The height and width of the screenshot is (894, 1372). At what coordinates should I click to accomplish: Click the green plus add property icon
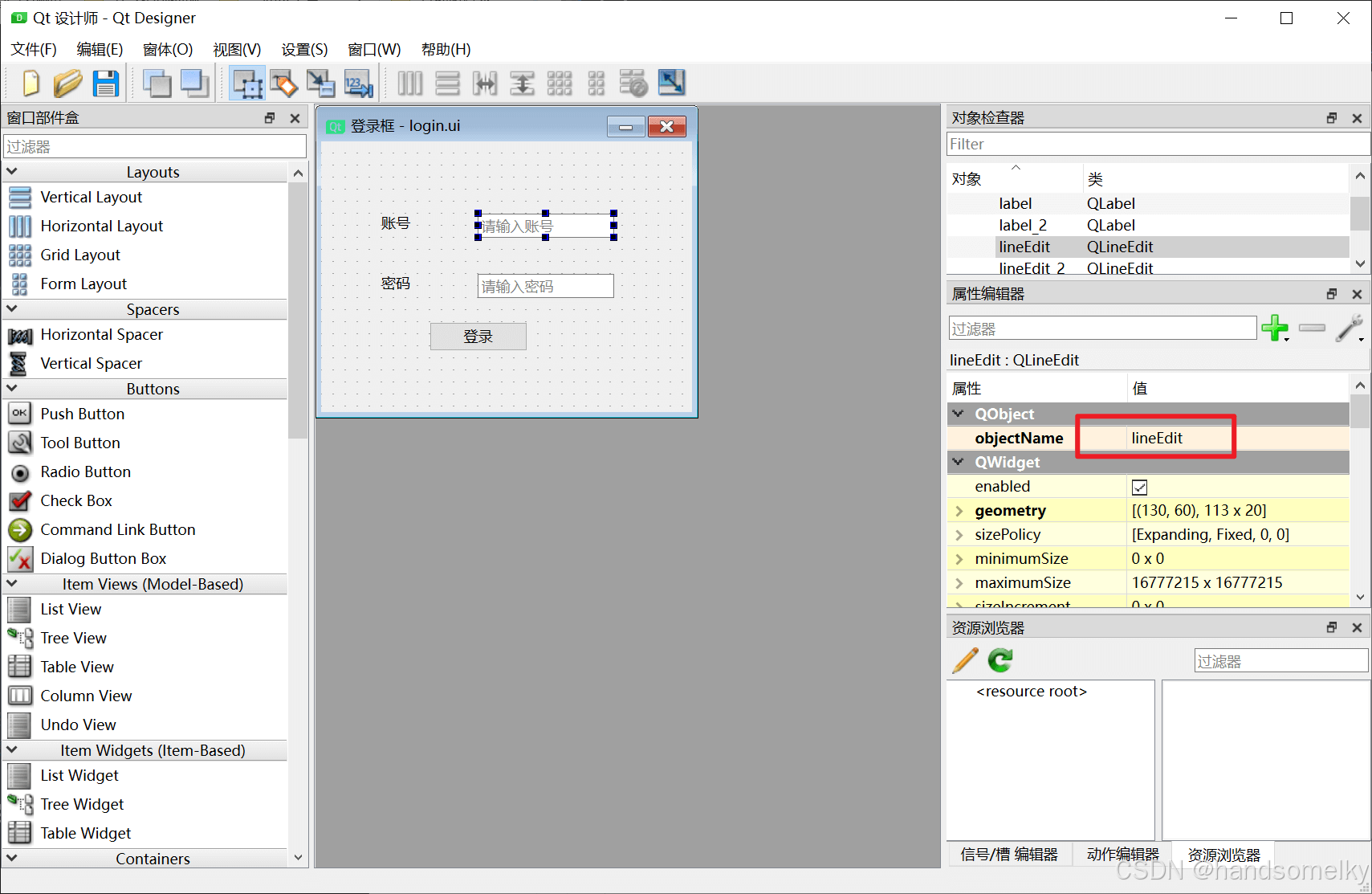[1275, 328]
